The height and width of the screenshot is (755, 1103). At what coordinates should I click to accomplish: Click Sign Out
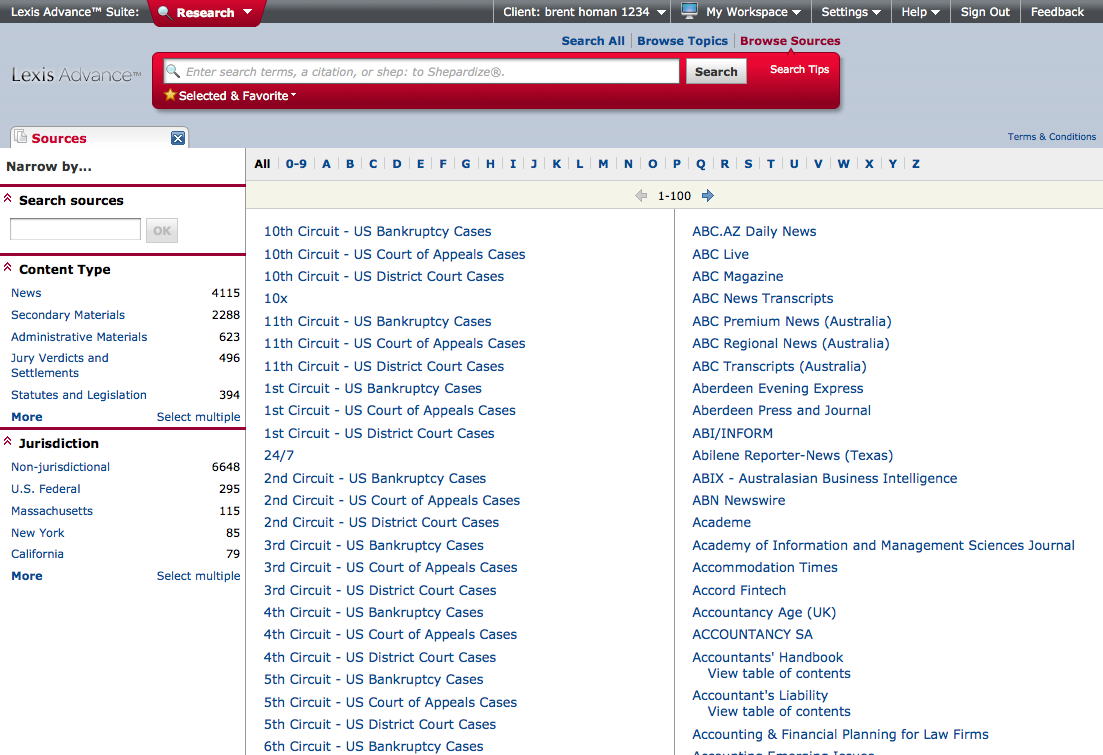(x=985, y=12)
